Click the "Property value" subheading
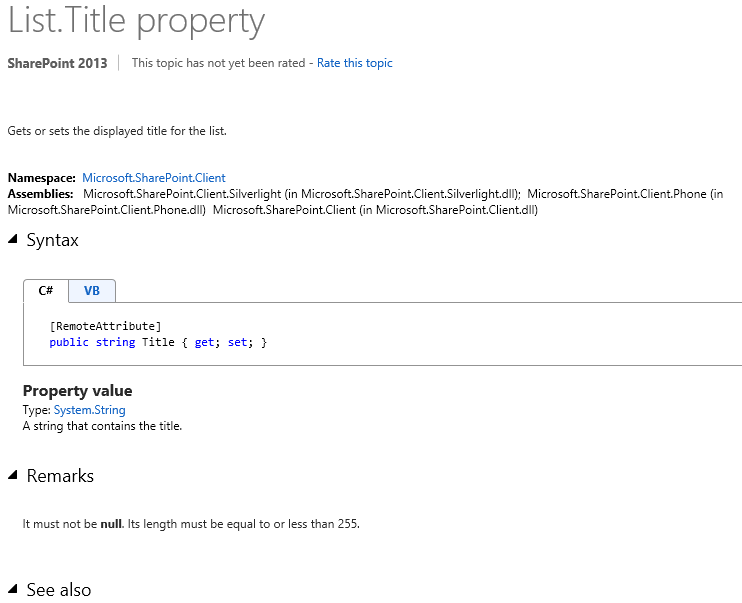The width and height of the screenshot is (742, 603). tap(77, 391)
